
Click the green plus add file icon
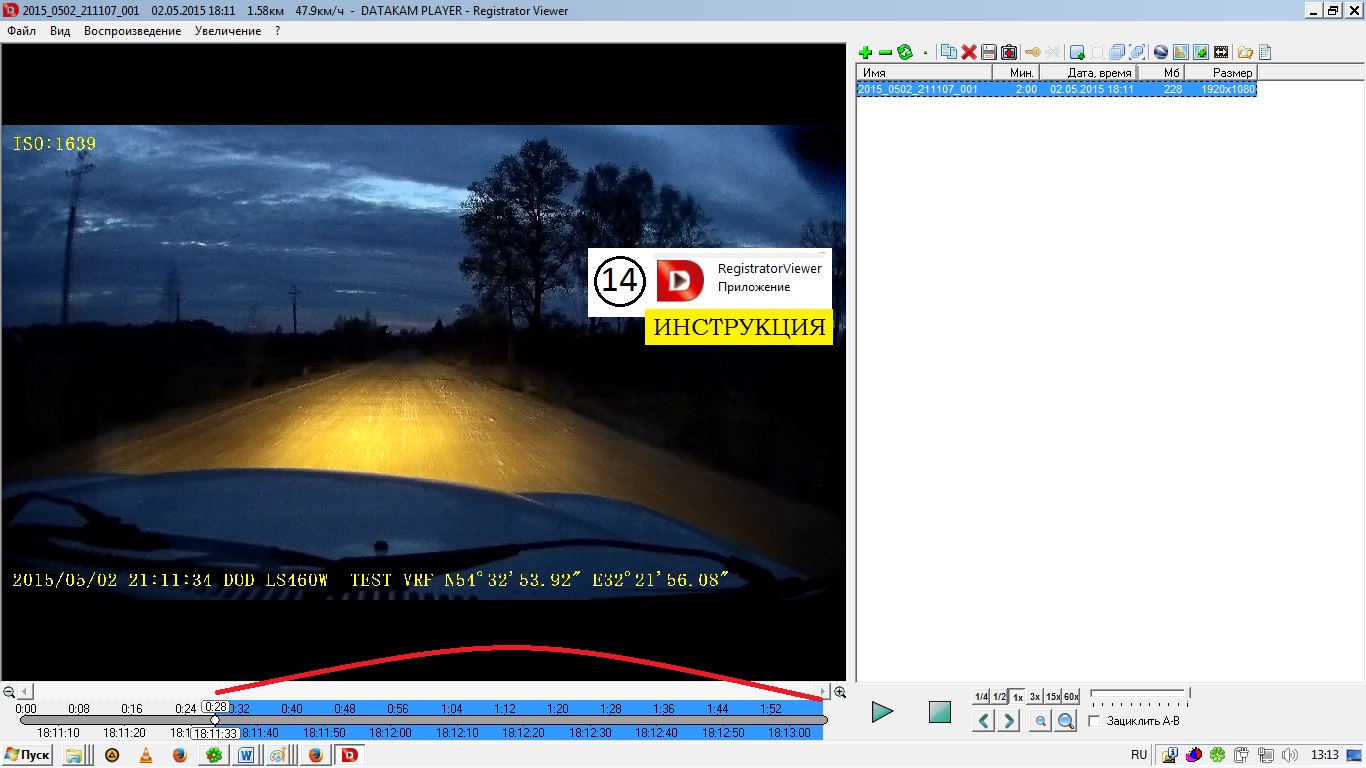(866, 52)
